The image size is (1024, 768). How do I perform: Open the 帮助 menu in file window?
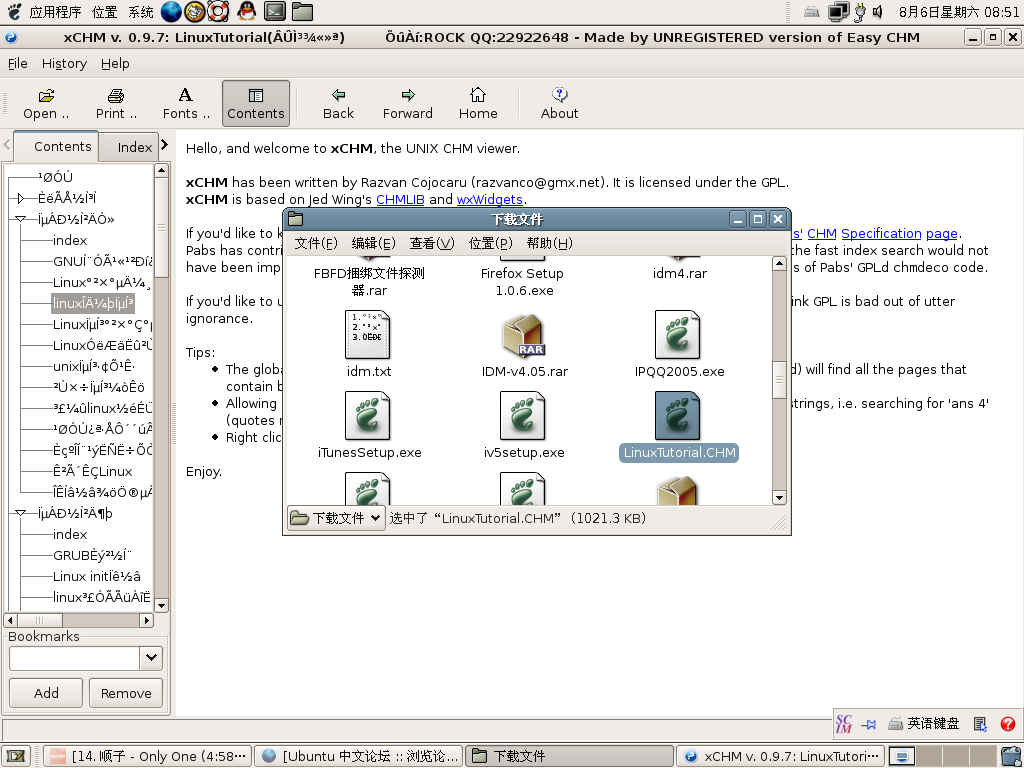tap(549, 243)
